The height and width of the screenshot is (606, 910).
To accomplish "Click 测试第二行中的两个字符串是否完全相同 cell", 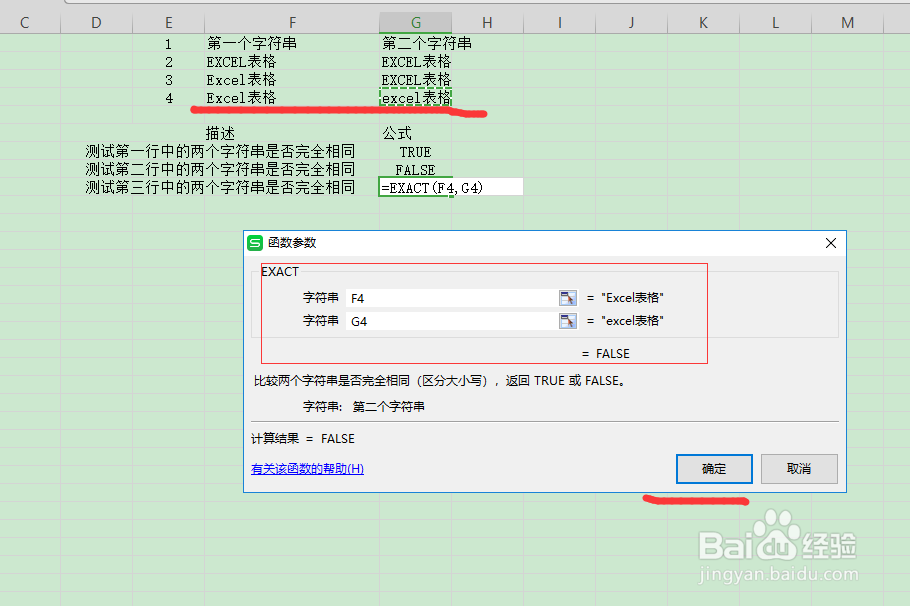I will click(220, 169).
